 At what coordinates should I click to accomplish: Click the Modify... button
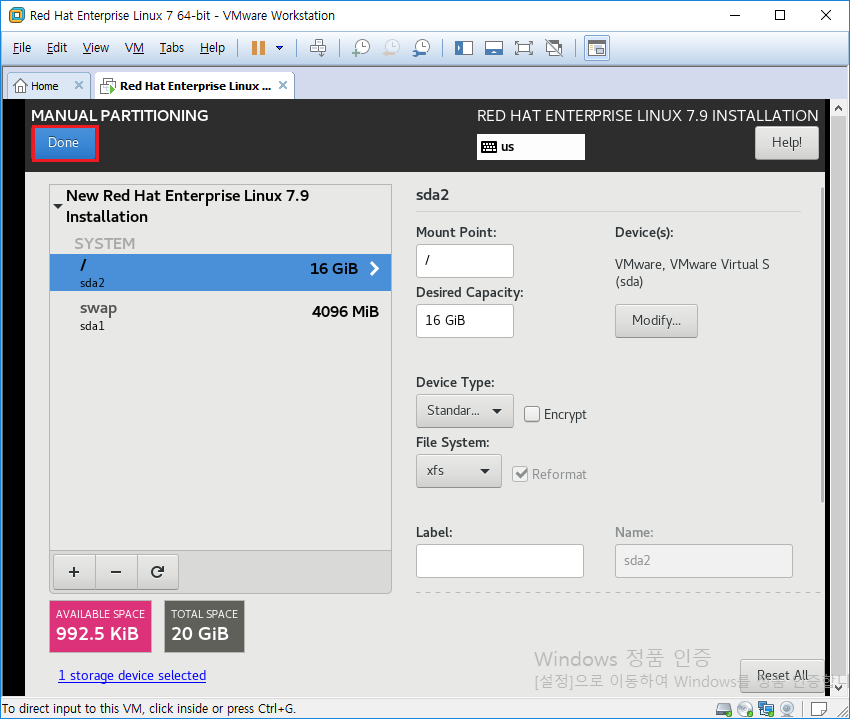pos(656,320)
